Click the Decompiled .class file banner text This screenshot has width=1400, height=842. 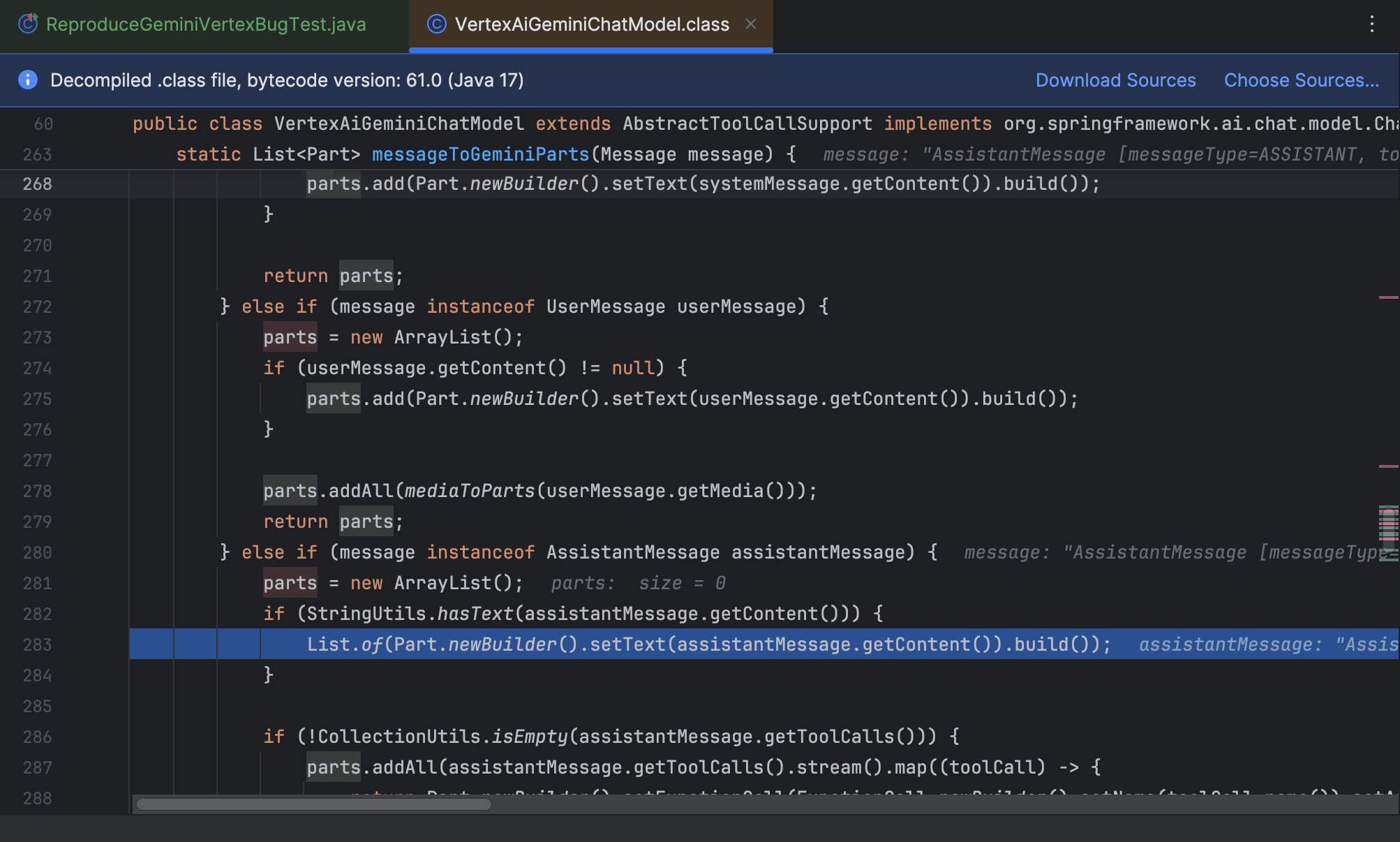pos(287,80)
